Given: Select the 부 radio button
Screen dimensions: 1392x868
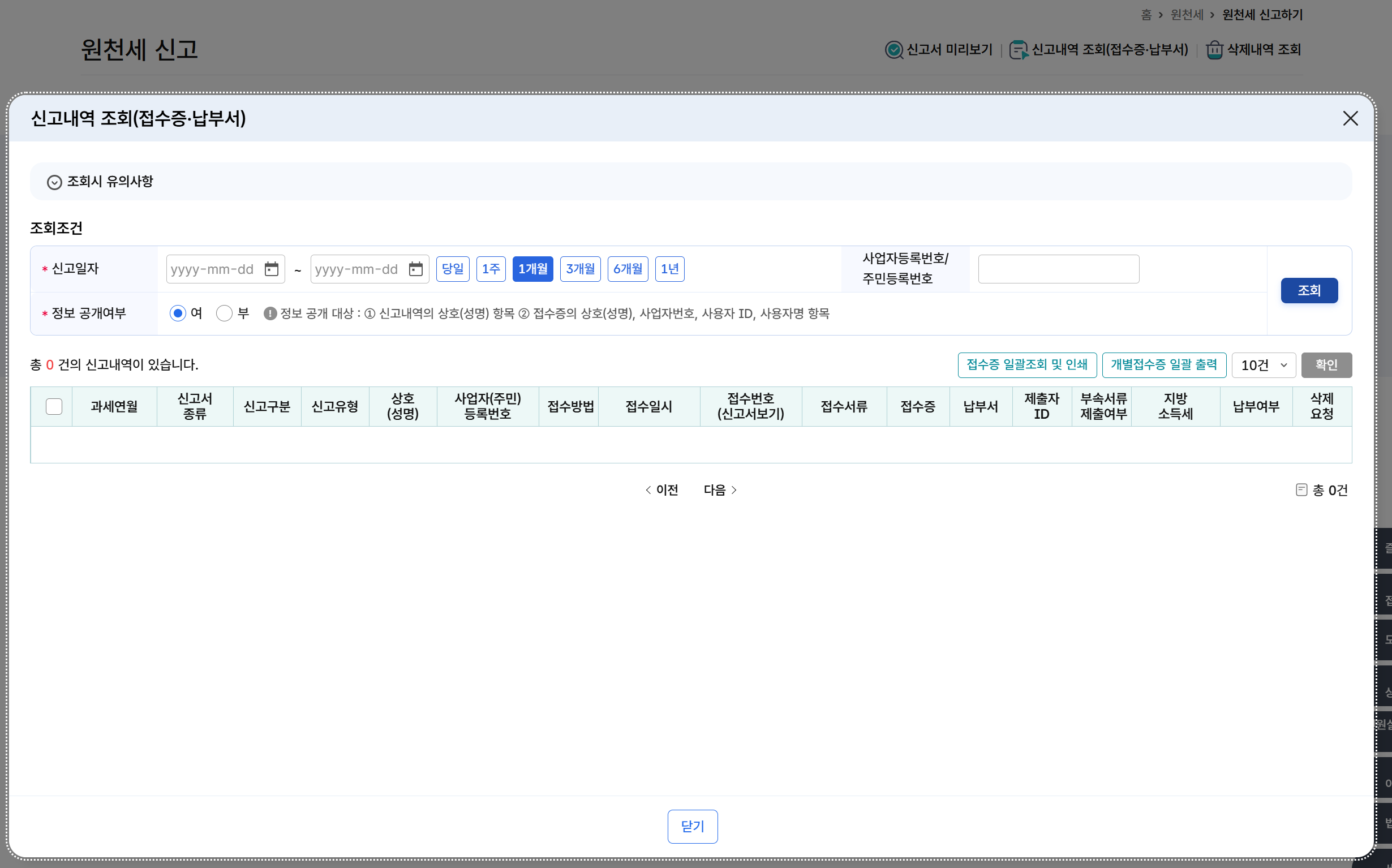Looking at the screenshot, I should coord(224,313).
